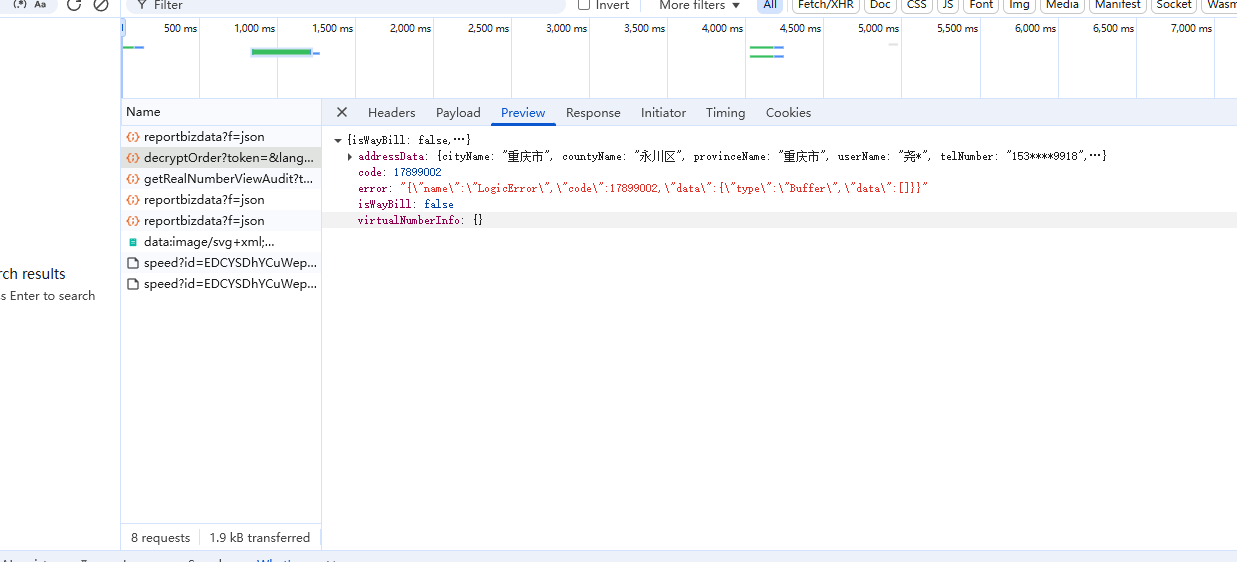The height and width of the screenshot is (562, 1237).
Task: Click the green request bar in timeline overview
Action: (x=281, y=52)
